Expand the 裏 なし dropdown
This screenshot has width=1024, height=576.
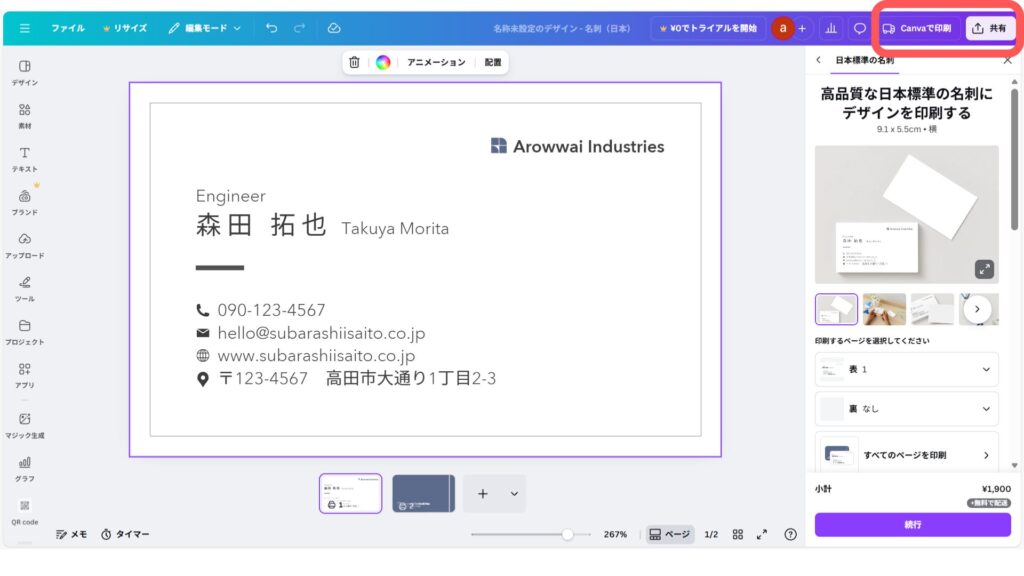tap(906, 409)
